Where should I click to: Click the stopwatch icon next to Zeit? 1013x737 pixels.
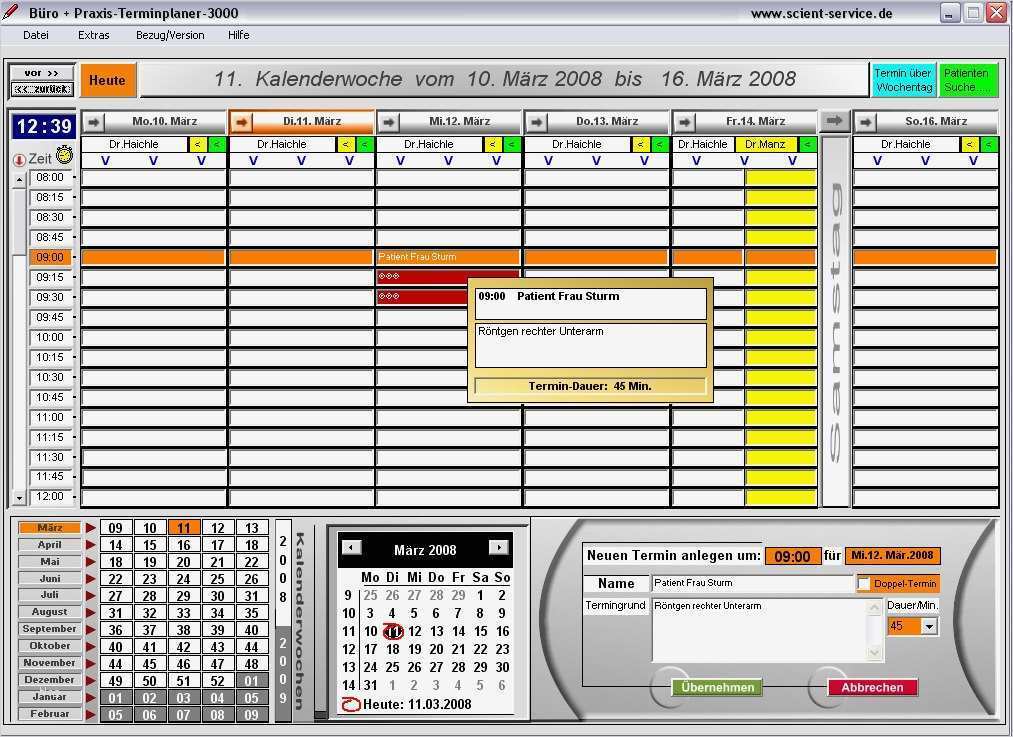pyautogui.click(x=64, y=155)
